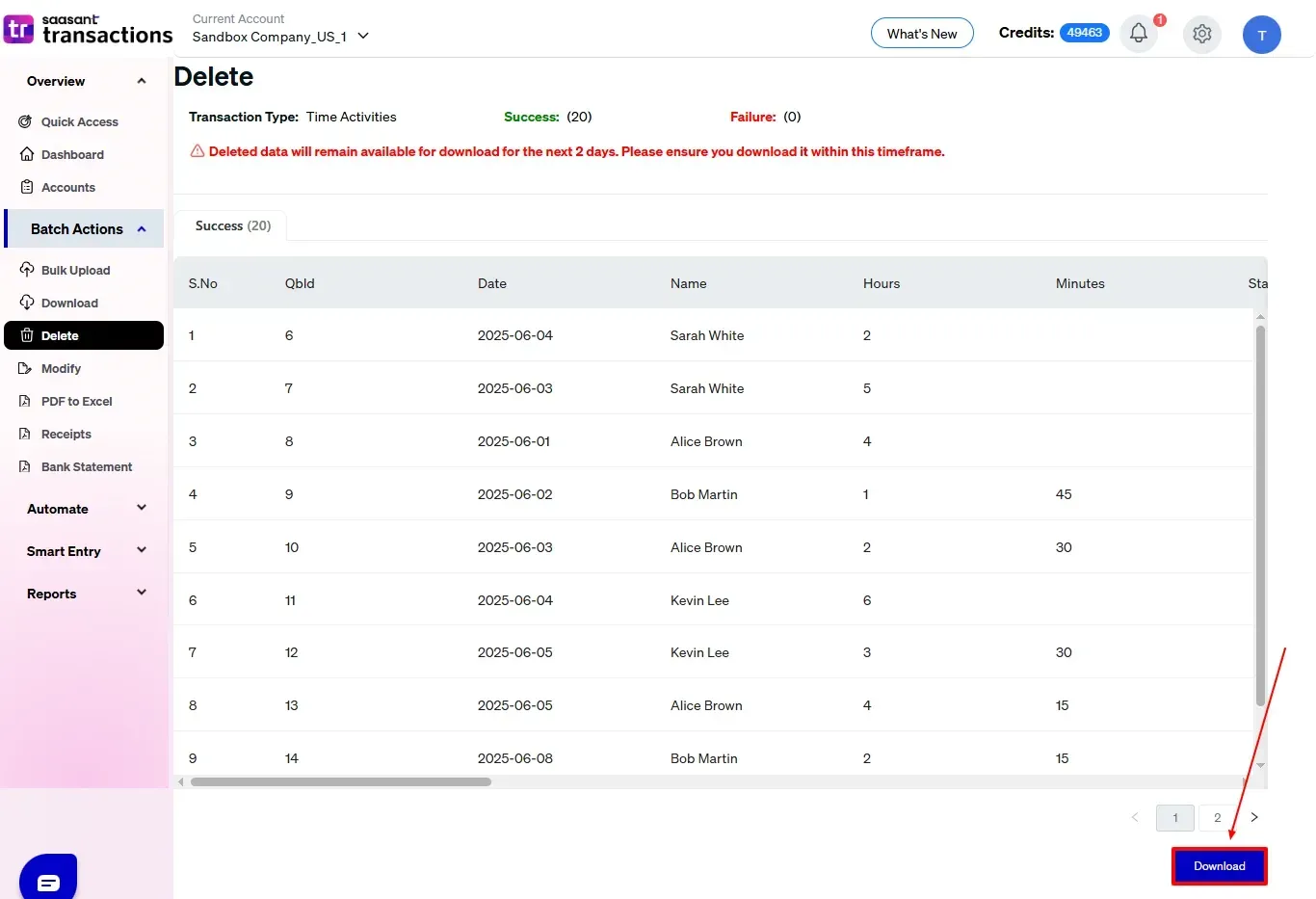Select the Success (20) tab
This screenshot has height=899, width=1316.
232,225
